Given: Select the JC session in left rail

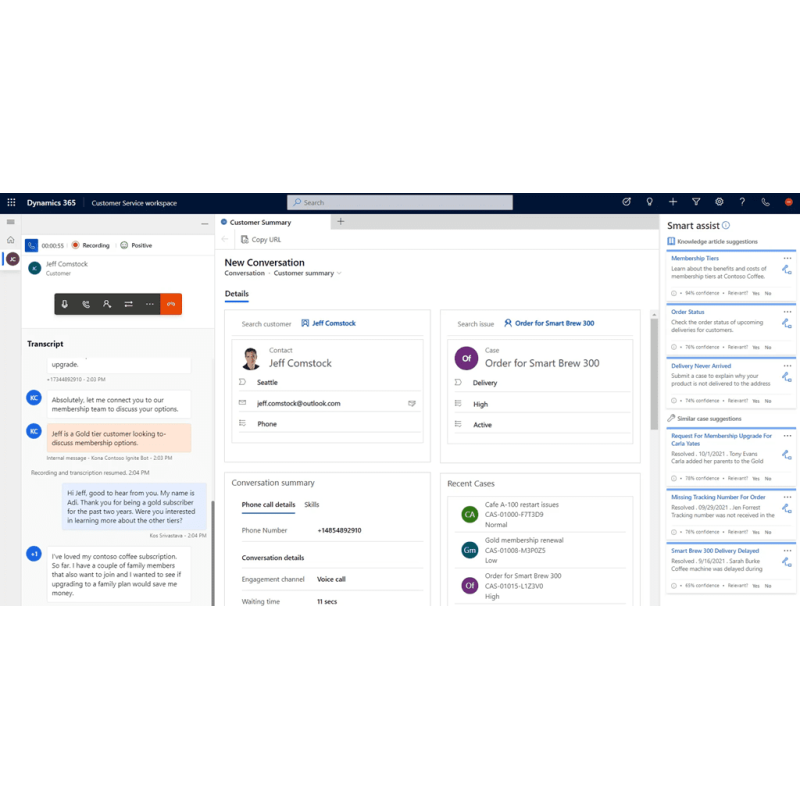Looking at the screenshot, I should pos(13,259).
